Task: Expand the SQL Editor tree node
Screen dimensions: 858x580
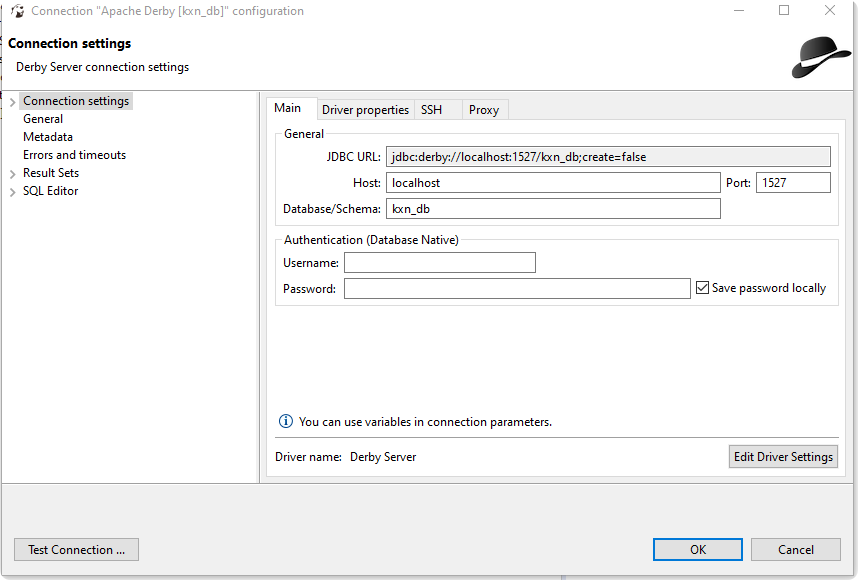Action: [13, 192]
